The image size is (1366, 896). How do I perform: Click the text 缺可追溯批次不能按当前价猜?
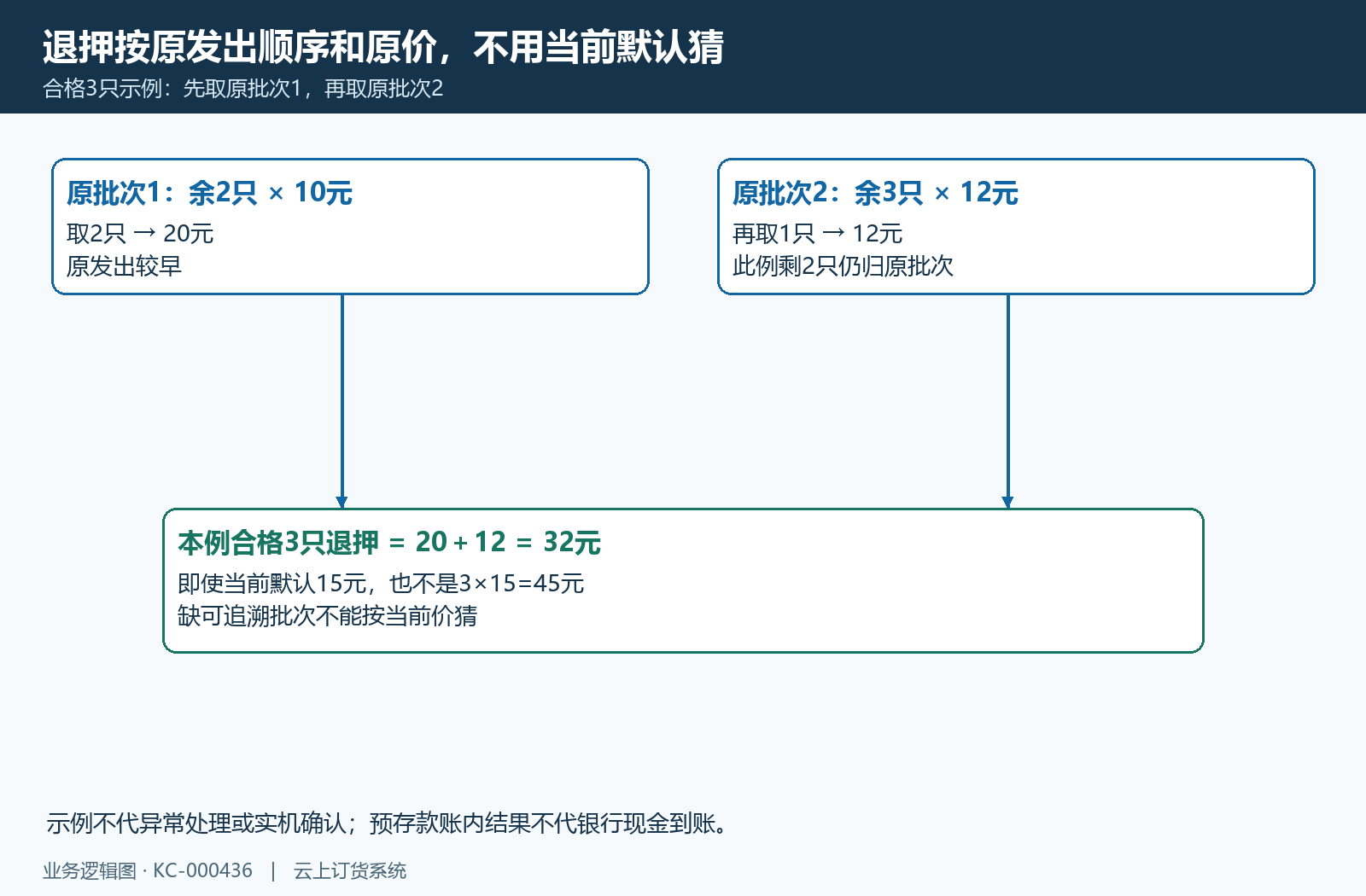tap(328, 616)
